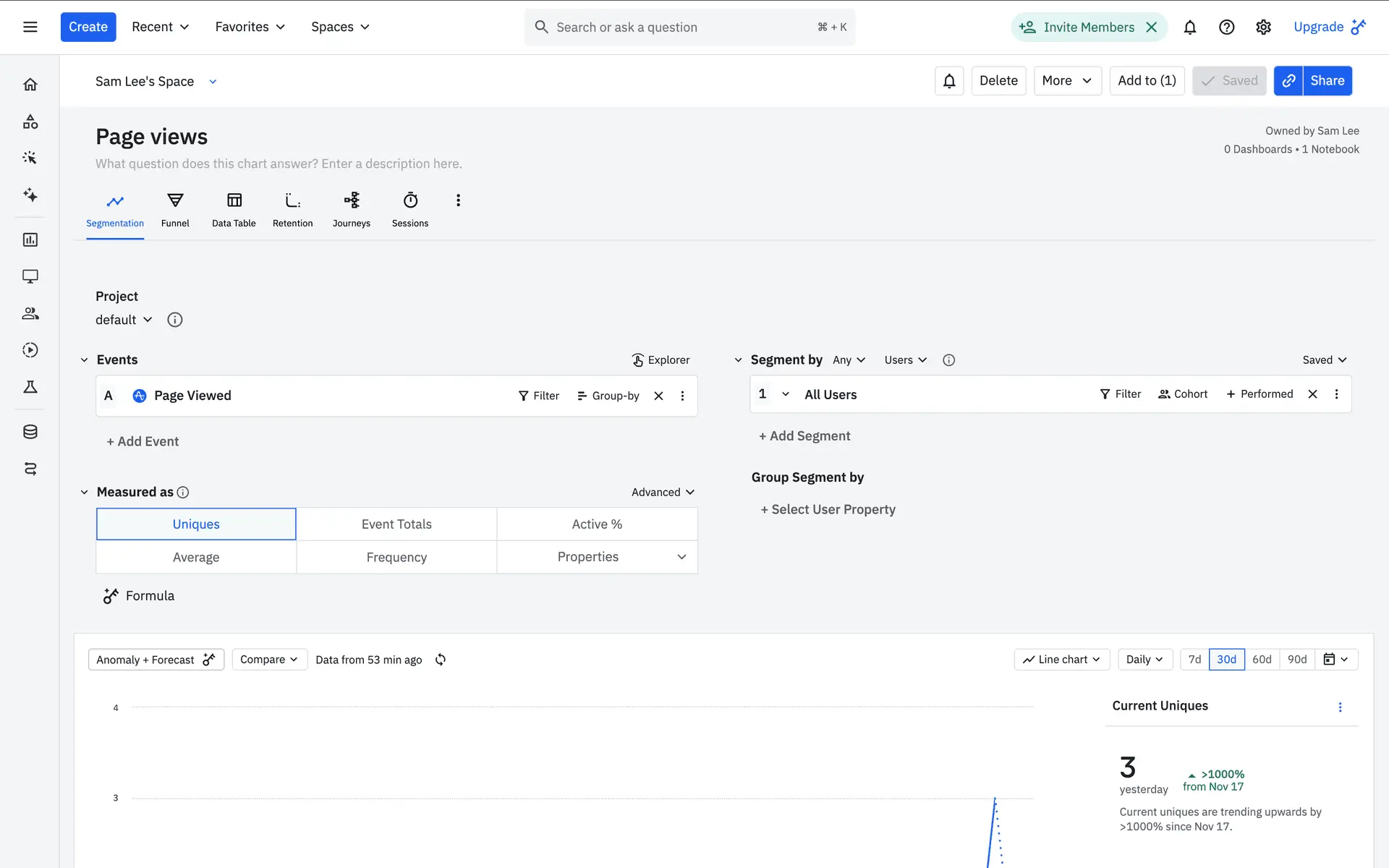Remove the Page Viewed event

pos(658,396)
